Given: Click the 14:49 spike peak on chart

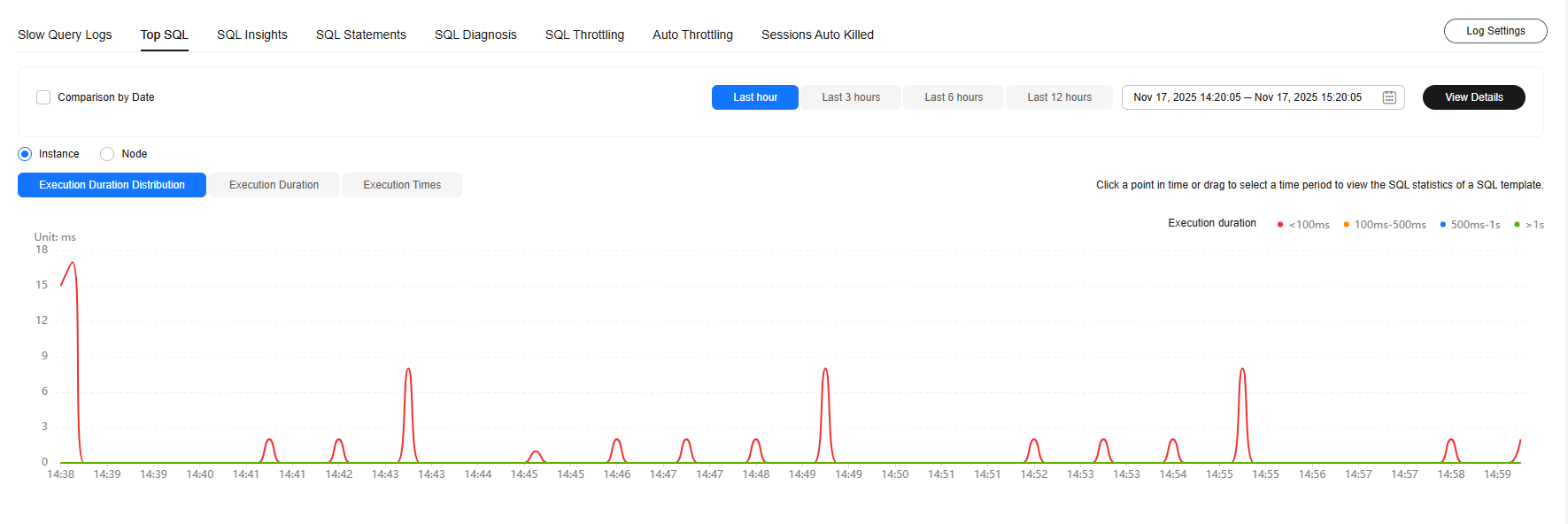Looking at the screenshot, I should pyautogui.click(x=825, y=369).
